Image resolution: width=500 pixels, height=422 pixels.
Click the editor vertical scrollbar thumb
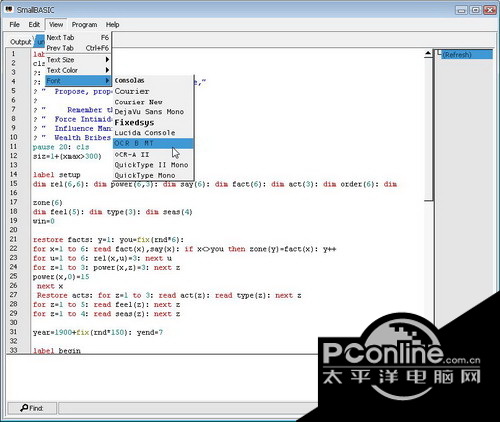pos(428,129)
